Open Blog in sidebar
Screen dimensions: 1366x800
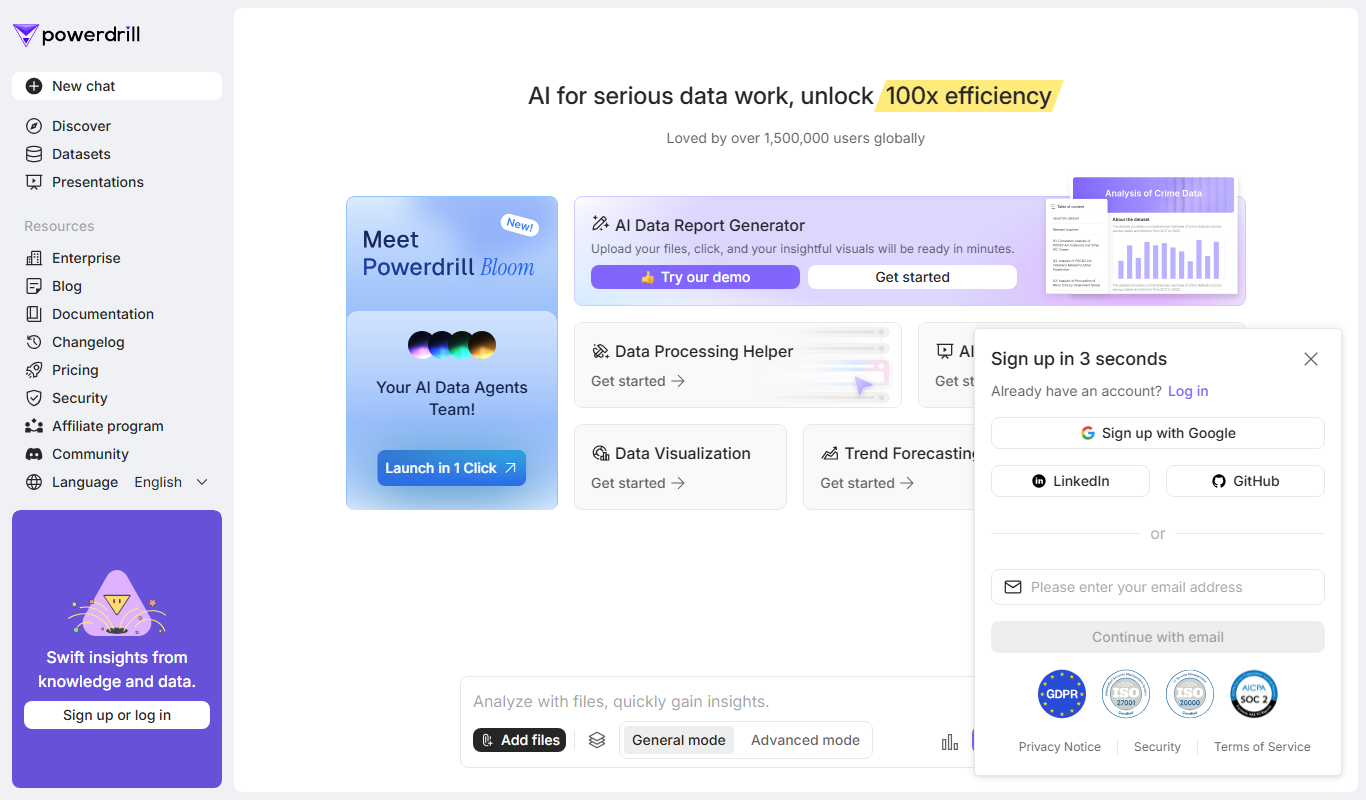pos(117,286)
